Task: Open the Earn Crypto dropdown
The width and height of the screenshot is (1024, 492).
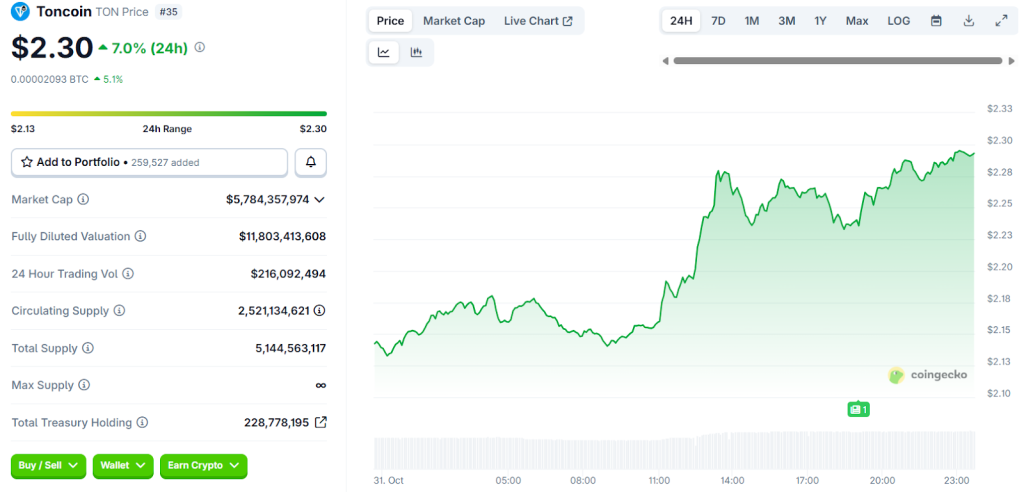Action: 203,465
